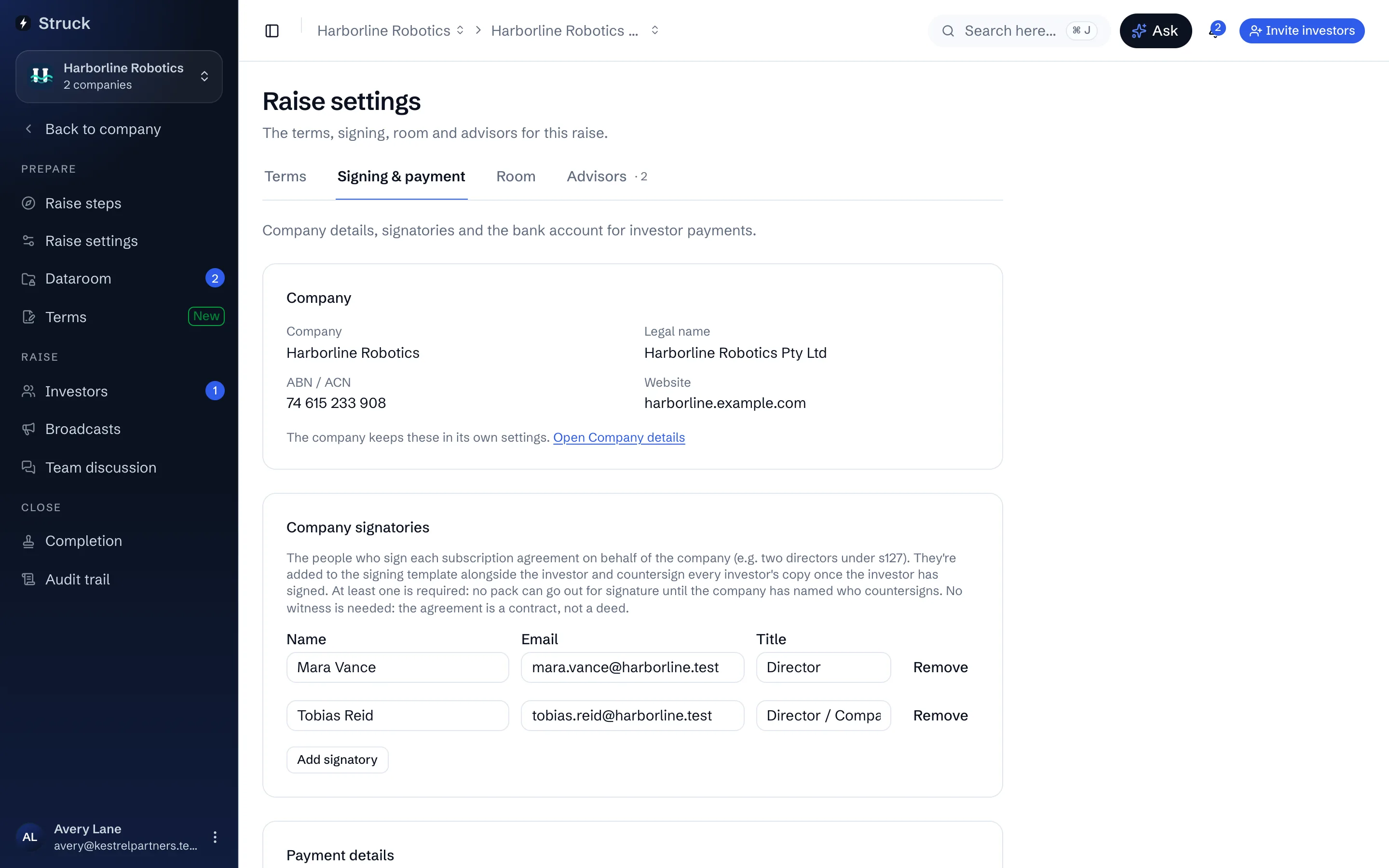Click Invite investors button

coord(1301,31)
